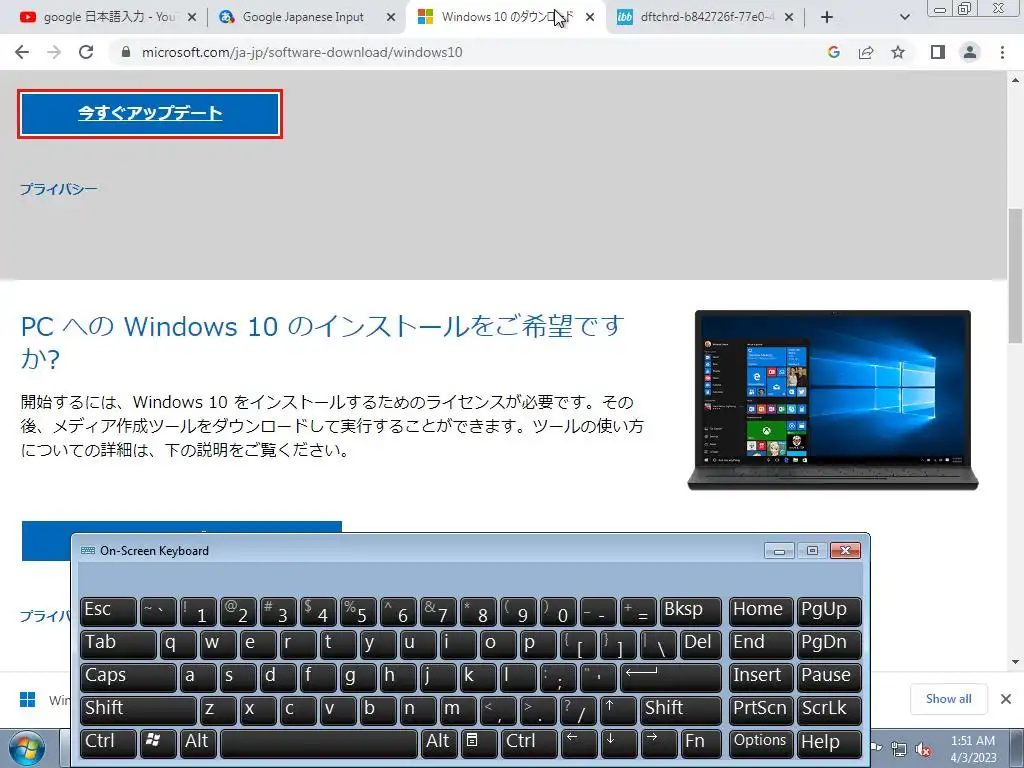Tap the Enter key arrow icon
The height and width of the screenshot is (768, 1024).
[671, 677]
